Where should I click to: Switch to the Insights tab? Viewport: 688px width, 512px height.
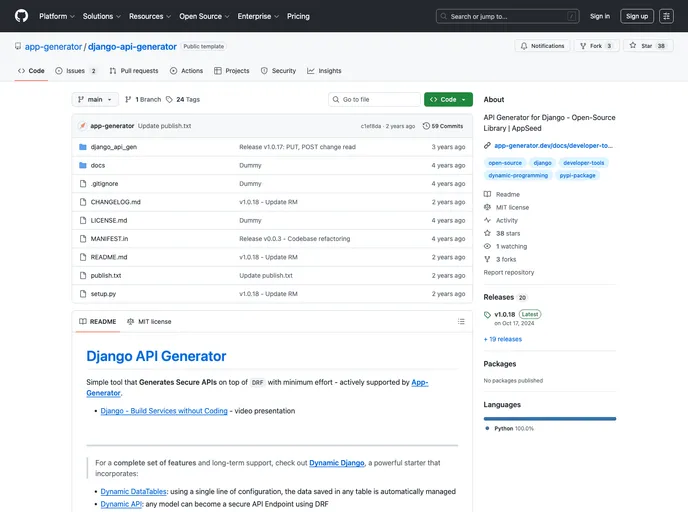pos(324,71)
